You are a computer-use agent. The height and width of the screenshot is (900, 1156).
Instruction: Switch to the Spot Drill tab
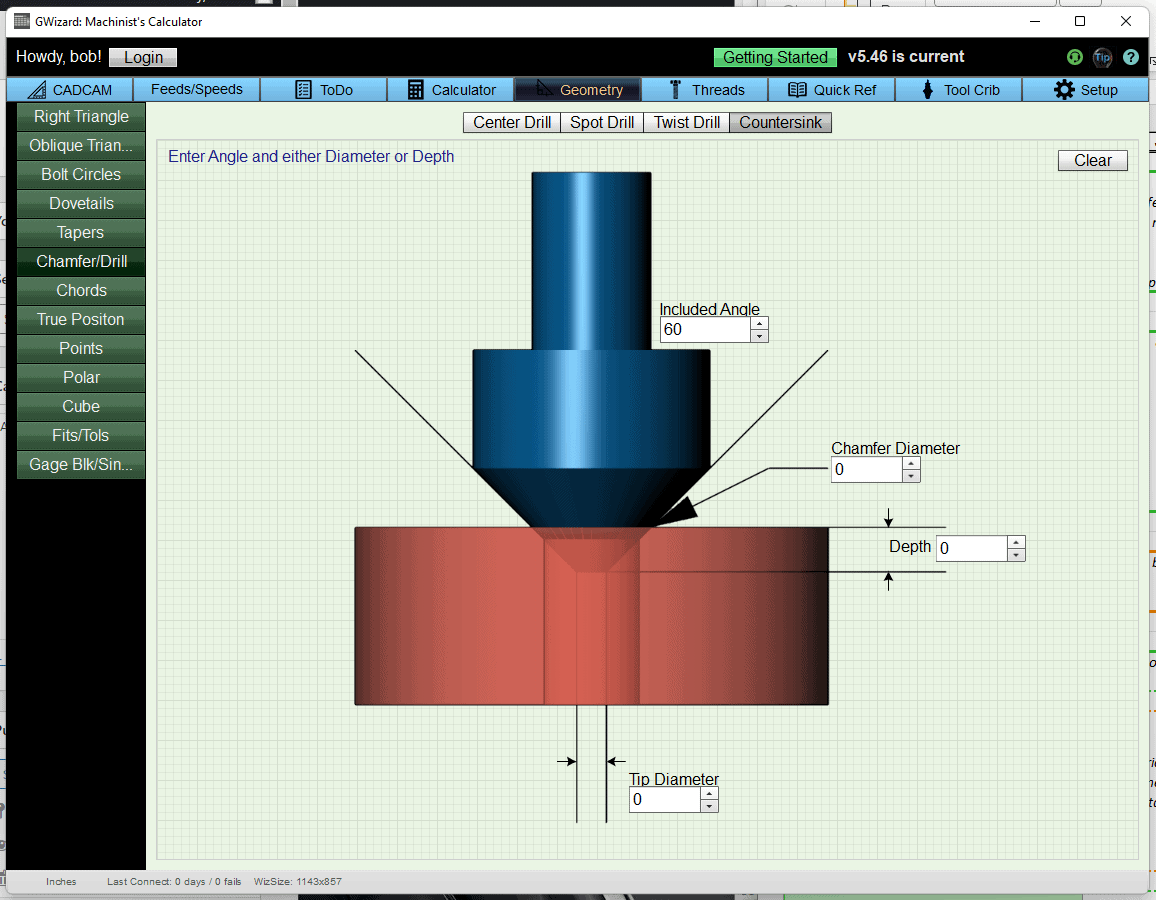(x=601, y=122)
